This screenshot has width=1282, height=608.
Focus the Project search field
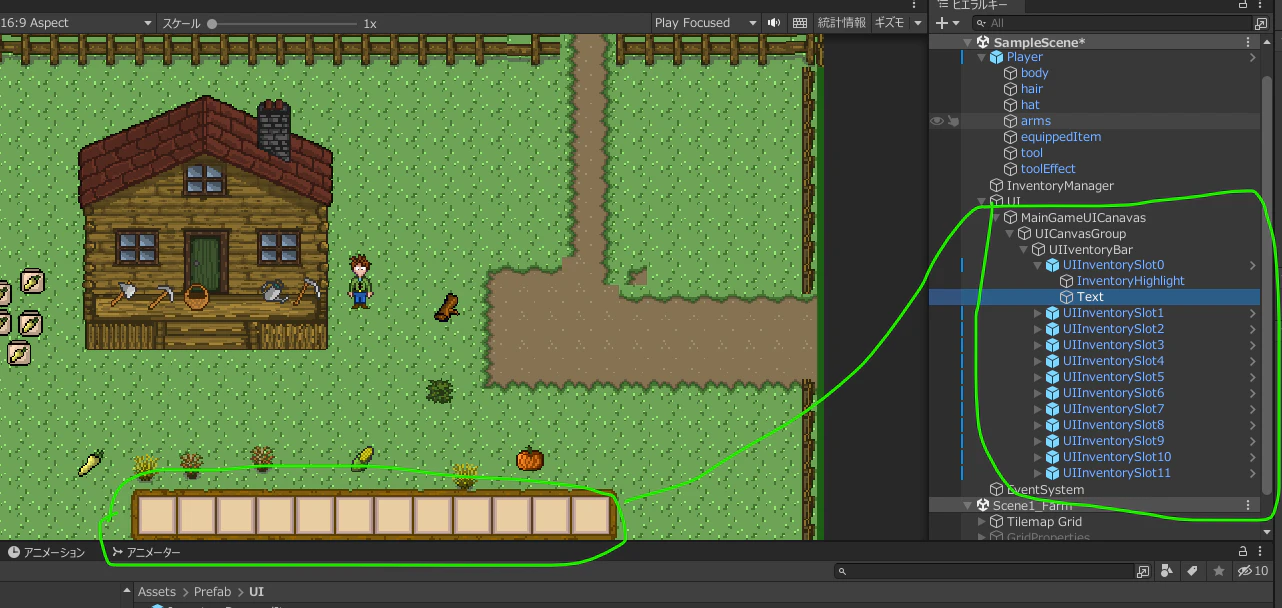pyautogui.click(x=985, y=571)
